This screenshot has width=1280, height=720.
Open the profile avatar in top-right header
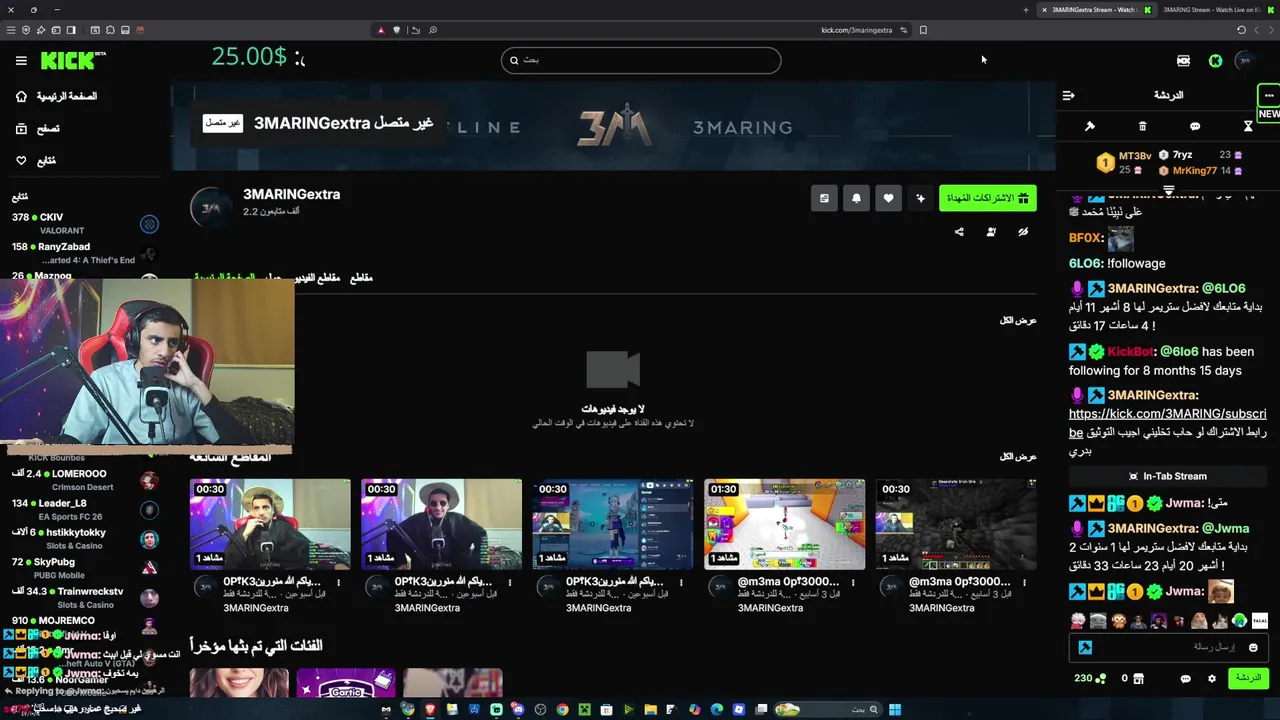pyautogui.click(x=1245, y=61)
